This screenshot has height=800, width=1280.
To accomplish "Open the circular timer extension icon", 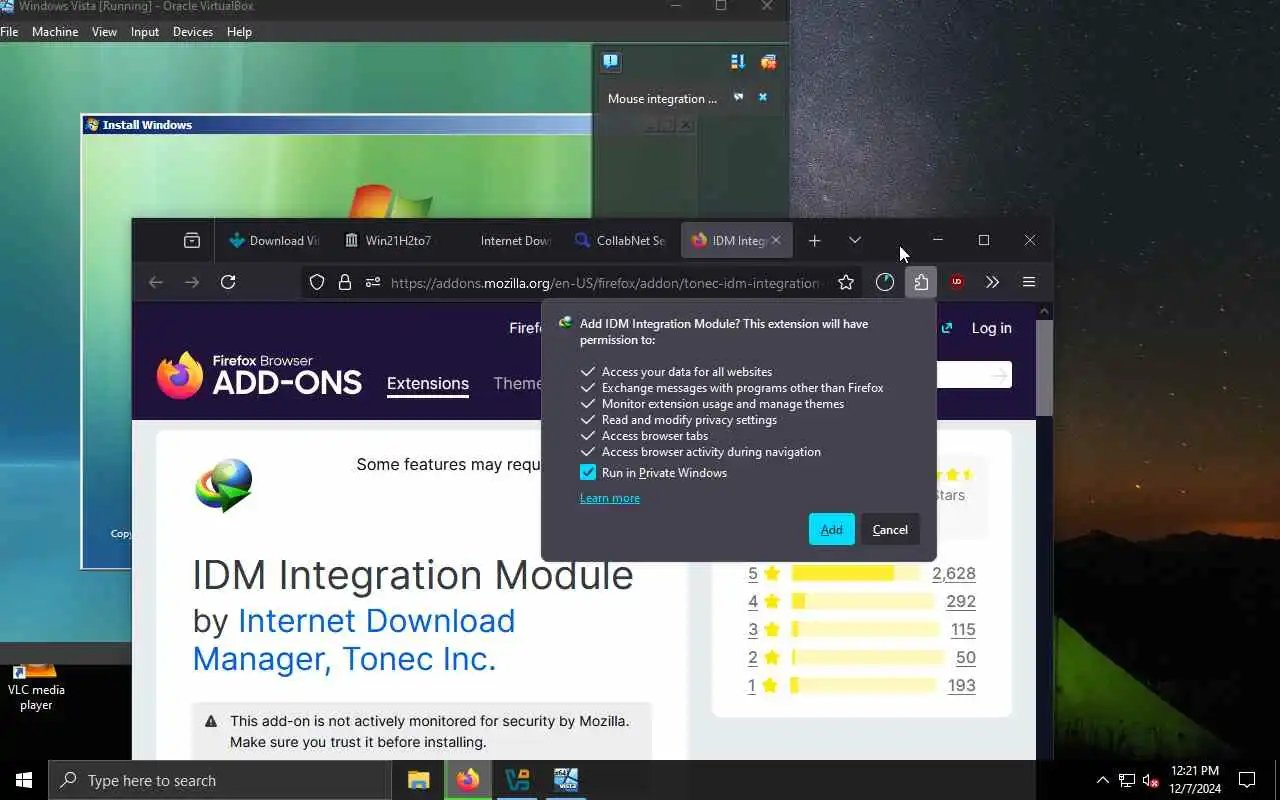I will (885, 282).
